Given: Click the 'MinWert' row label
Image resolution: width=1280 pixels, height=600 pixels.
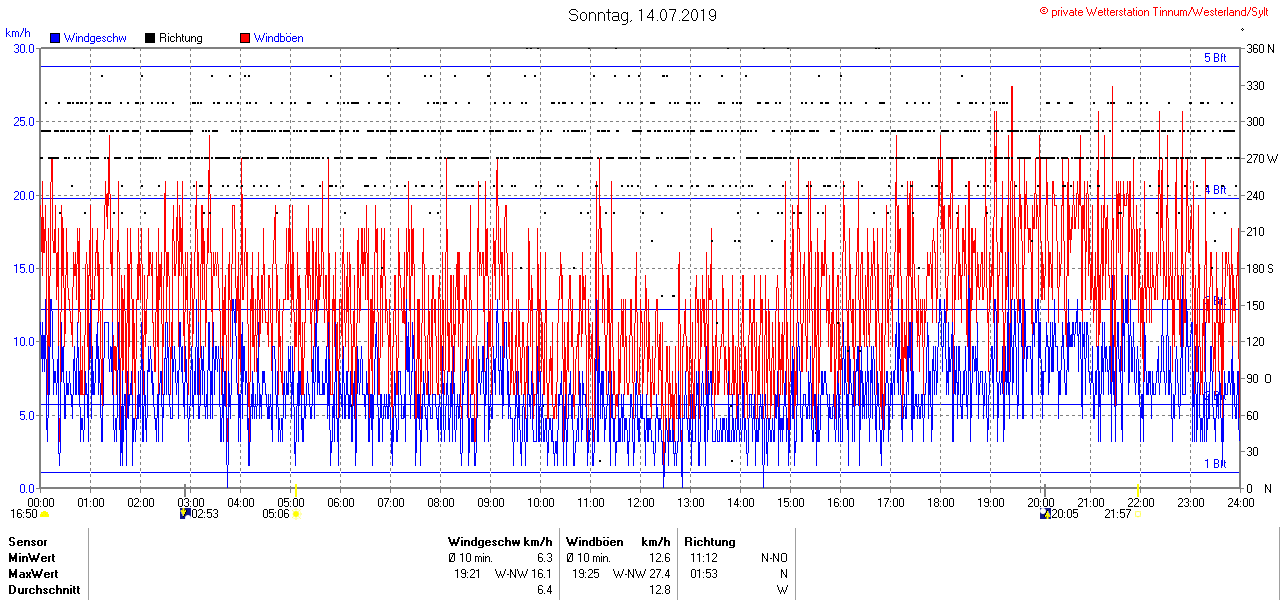Looking at the screenshot, I should tap(32, 558).
